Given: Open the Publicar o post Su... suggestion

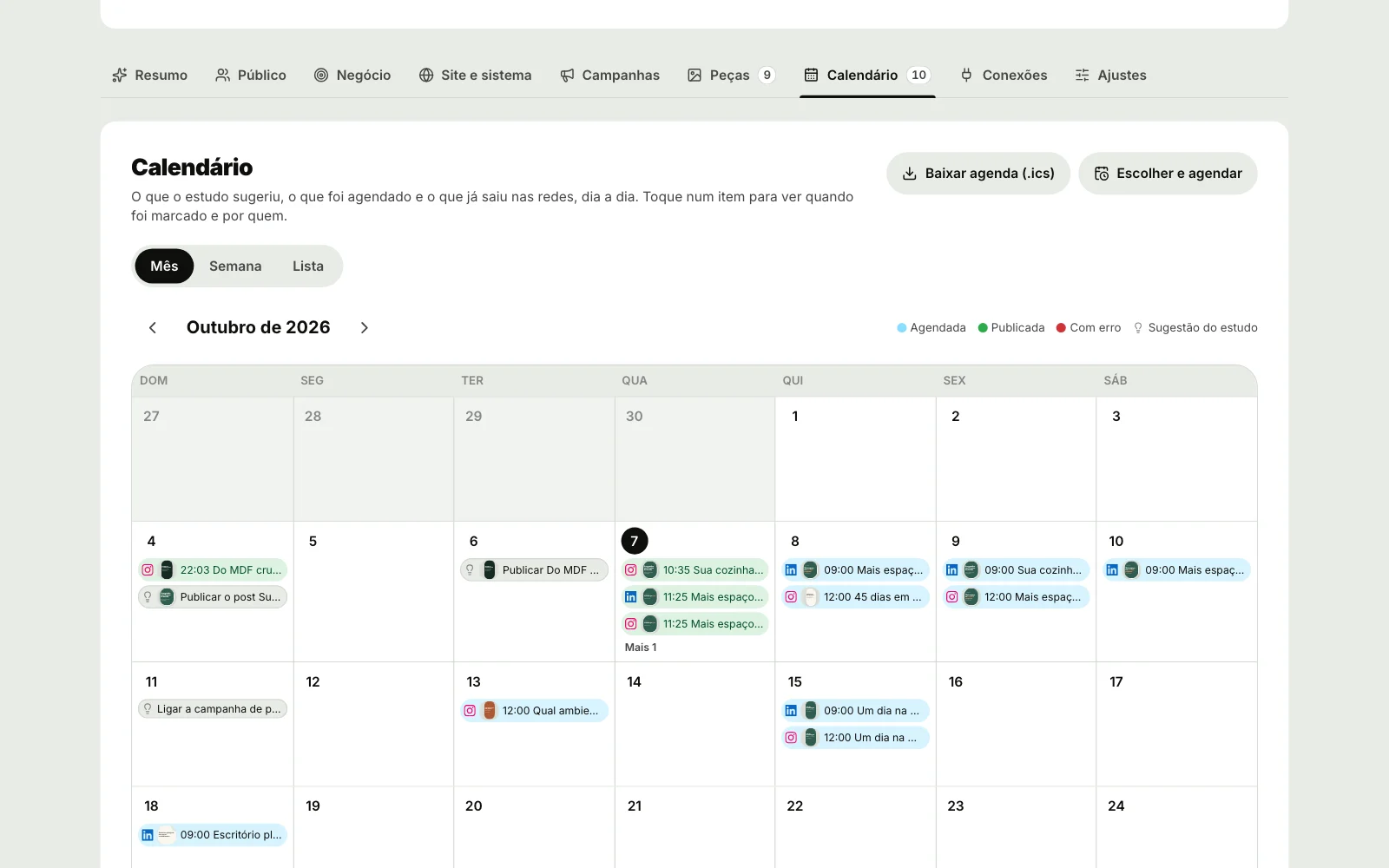Looking at the screenshot, I should 213,597.
